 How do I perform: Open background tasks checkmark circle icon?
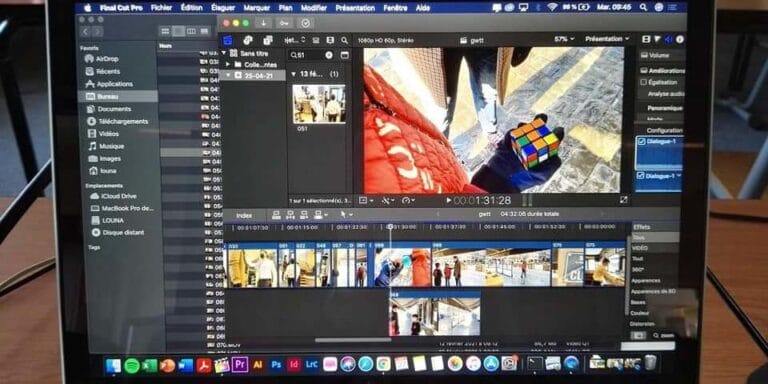point(306,23)
